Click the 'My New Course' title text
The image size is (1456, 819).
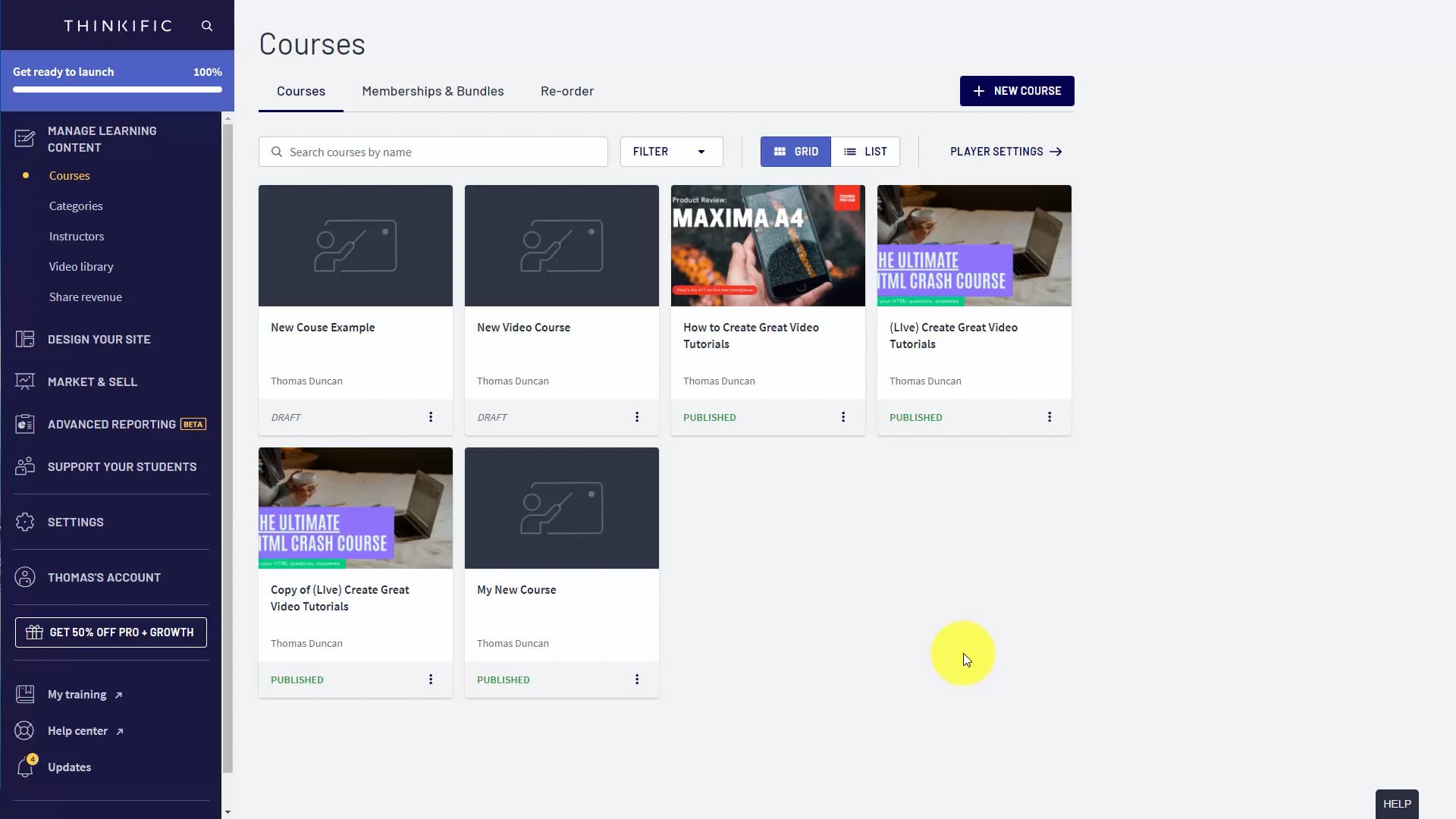pyautogui.click(x=516, y=589)
